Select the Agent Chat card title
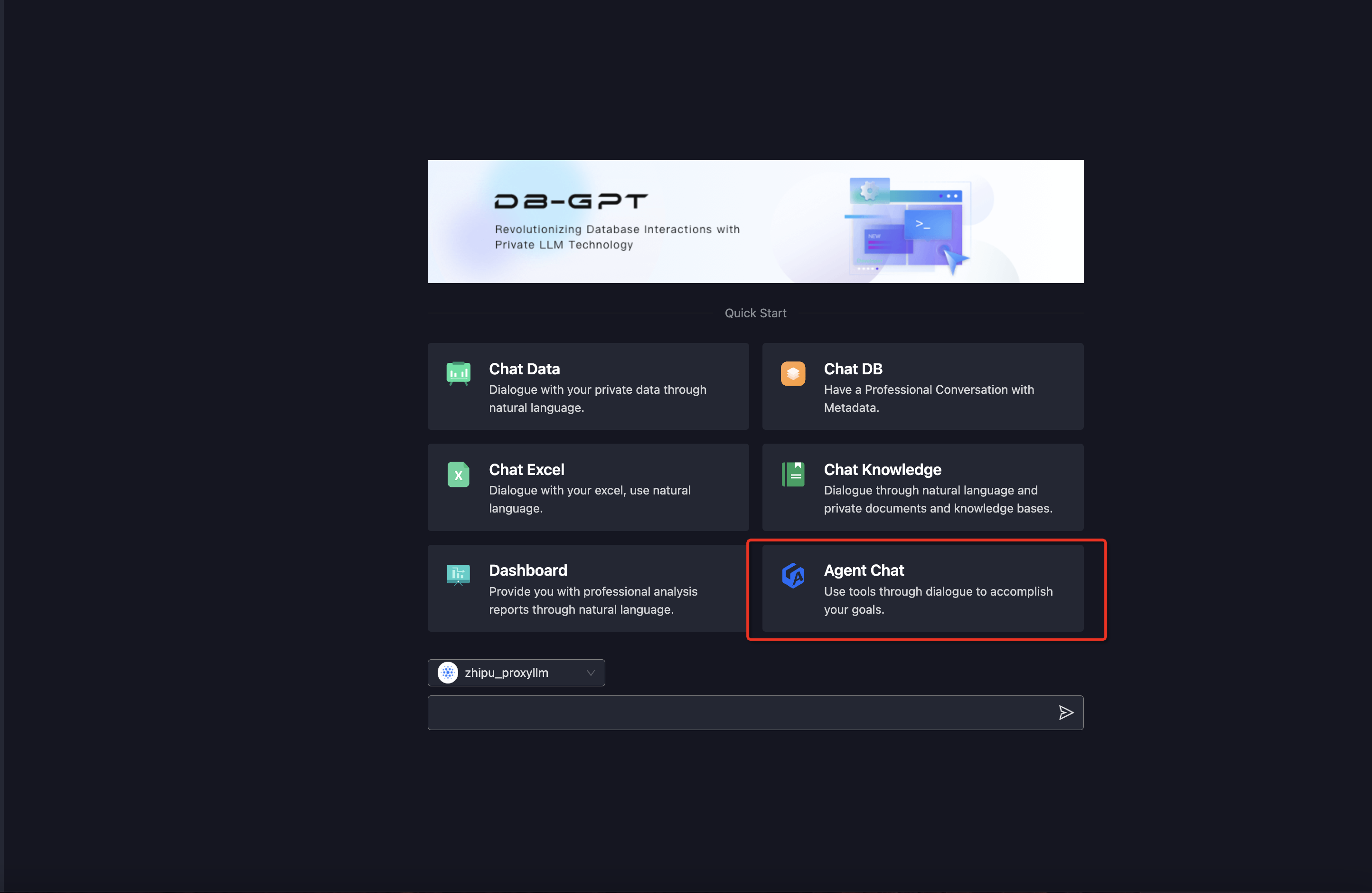The image size is (1372, 893). click(x=864, y=570)
